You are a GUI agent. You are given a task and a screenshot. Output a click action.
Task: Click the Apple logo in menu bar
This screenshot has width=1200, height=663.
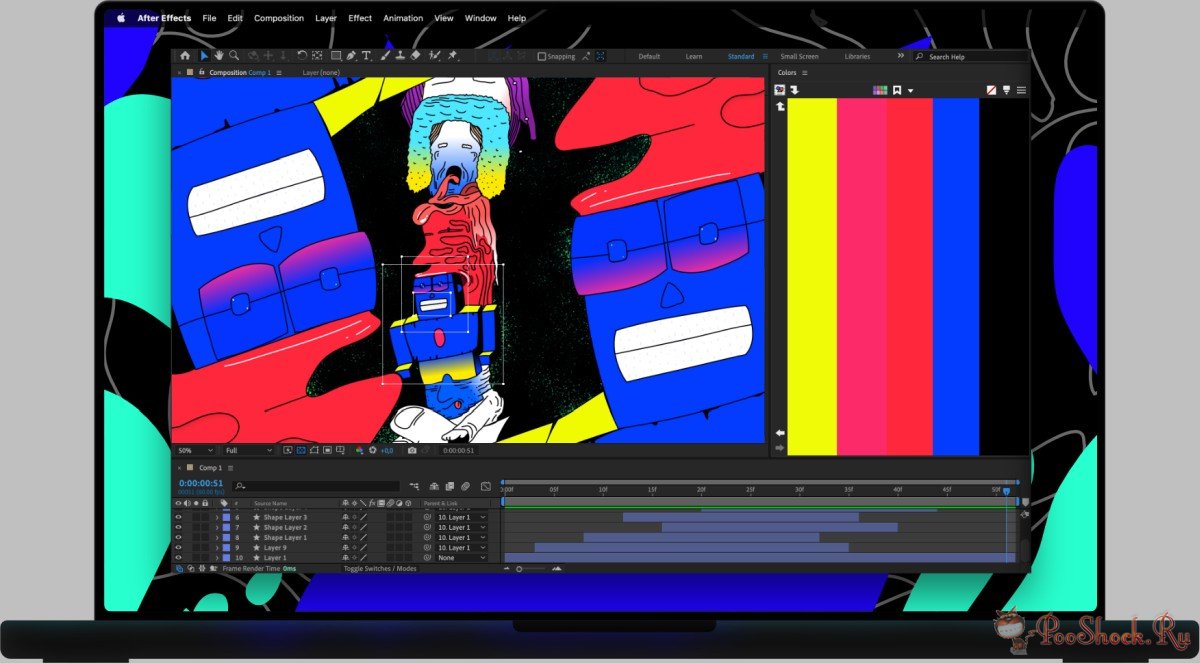click(x=121, y=18)
